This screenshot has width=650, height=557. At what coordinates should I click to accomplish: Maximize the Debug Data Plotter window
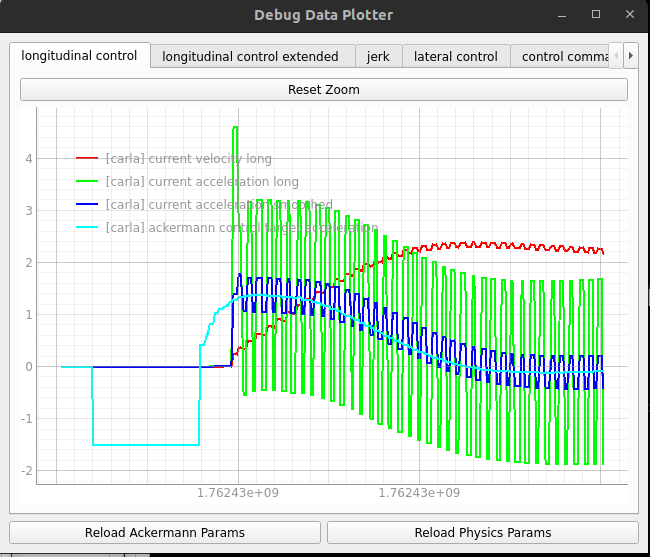596,14
